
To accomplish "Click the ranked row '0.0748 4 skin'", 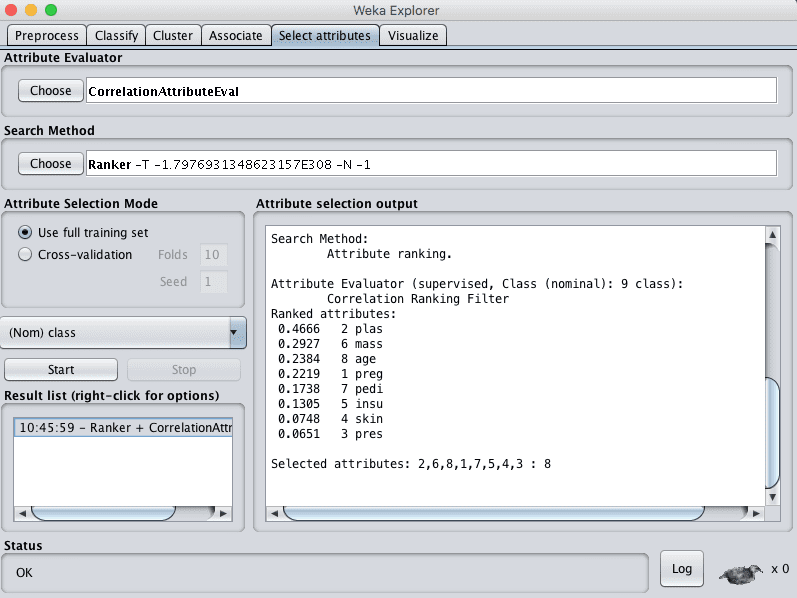I will pos(330,419).
